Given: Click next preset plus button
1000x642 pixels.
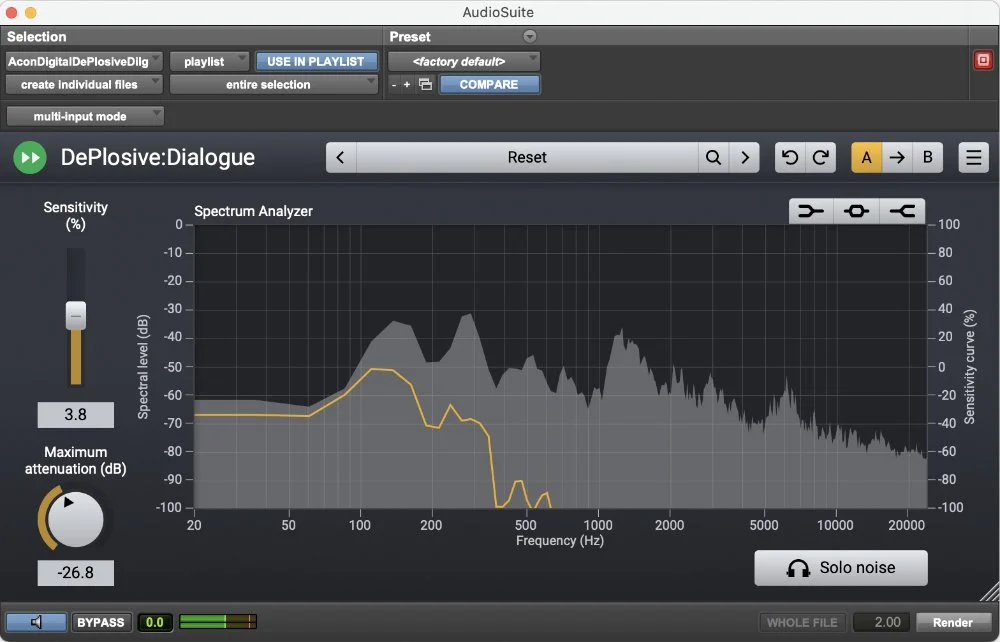Looking at the screenshot, I should 407,85.
